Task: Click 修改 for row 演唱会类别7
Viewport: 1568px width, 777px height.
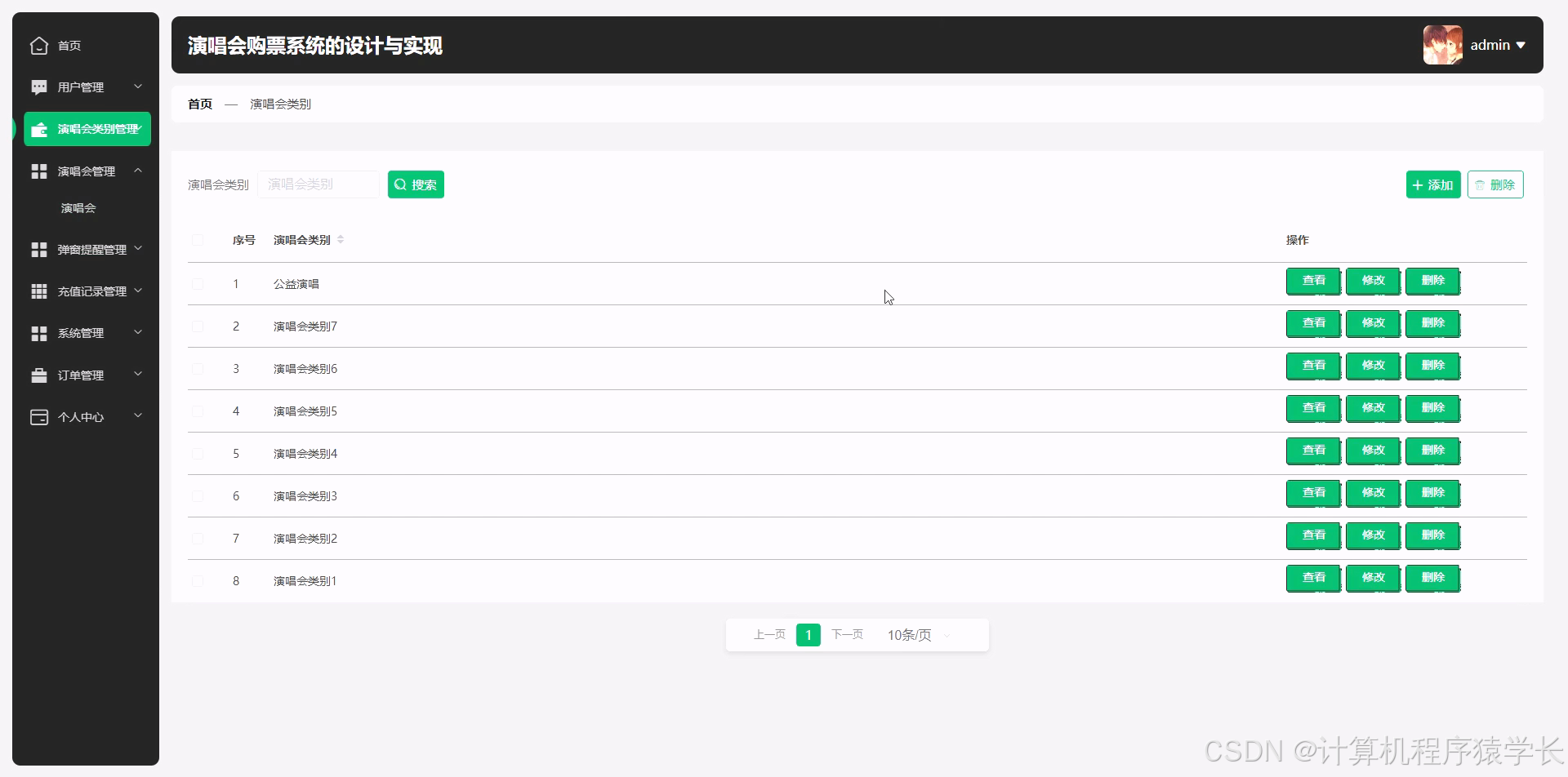Action: coord(1373,323)
